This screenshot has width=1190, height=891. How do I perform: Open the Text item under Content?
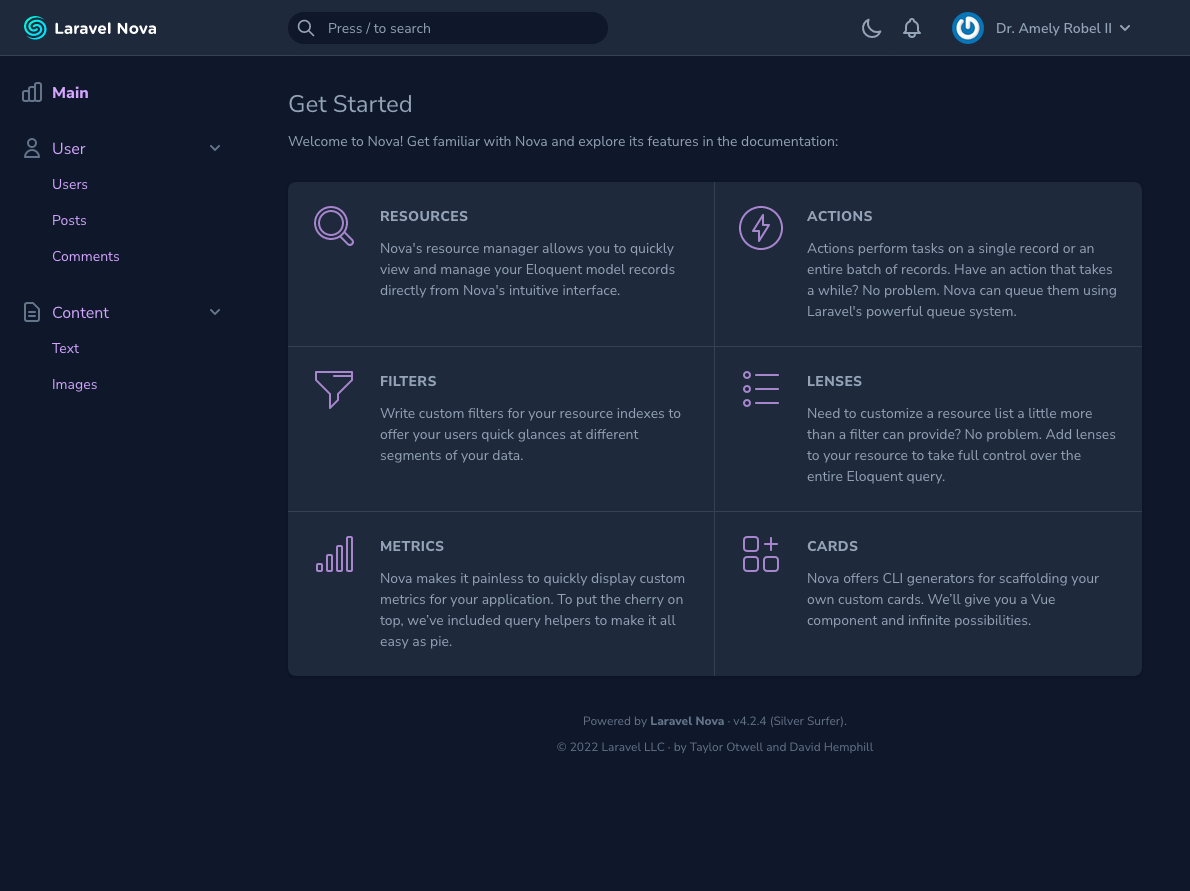click(65, 348)
